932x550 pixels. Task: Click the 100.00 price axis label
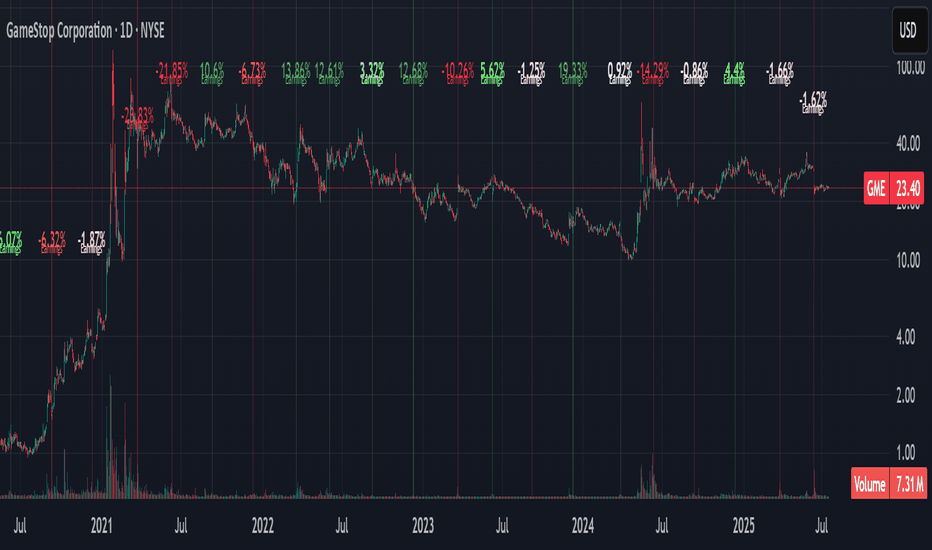(911, 68)
